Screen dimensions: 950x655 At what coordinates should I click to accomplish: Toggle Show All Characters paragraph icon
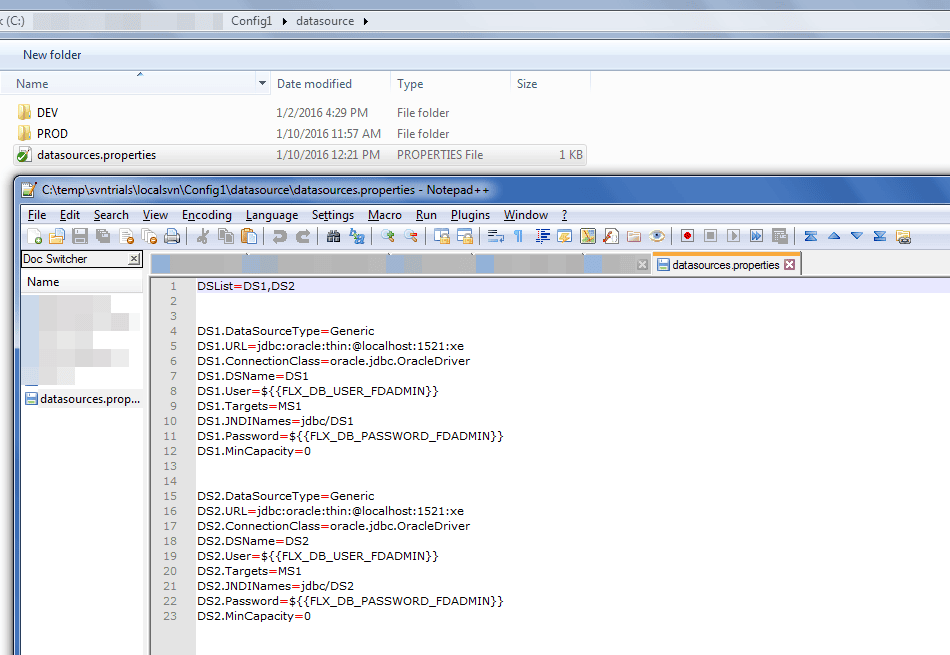click(519, 236)
